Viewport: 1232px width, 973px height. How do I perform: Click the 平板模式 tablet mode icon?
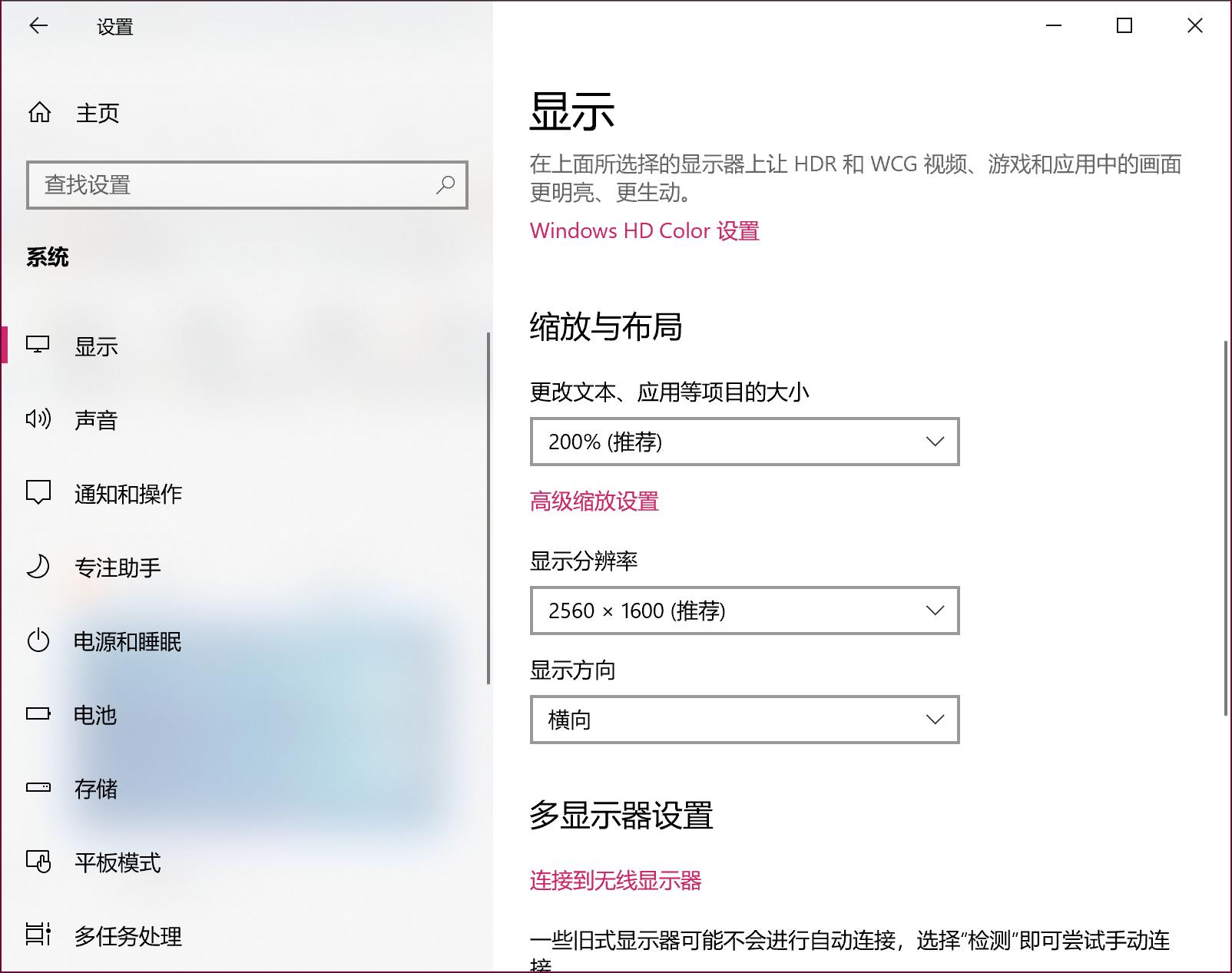point(39,863)
